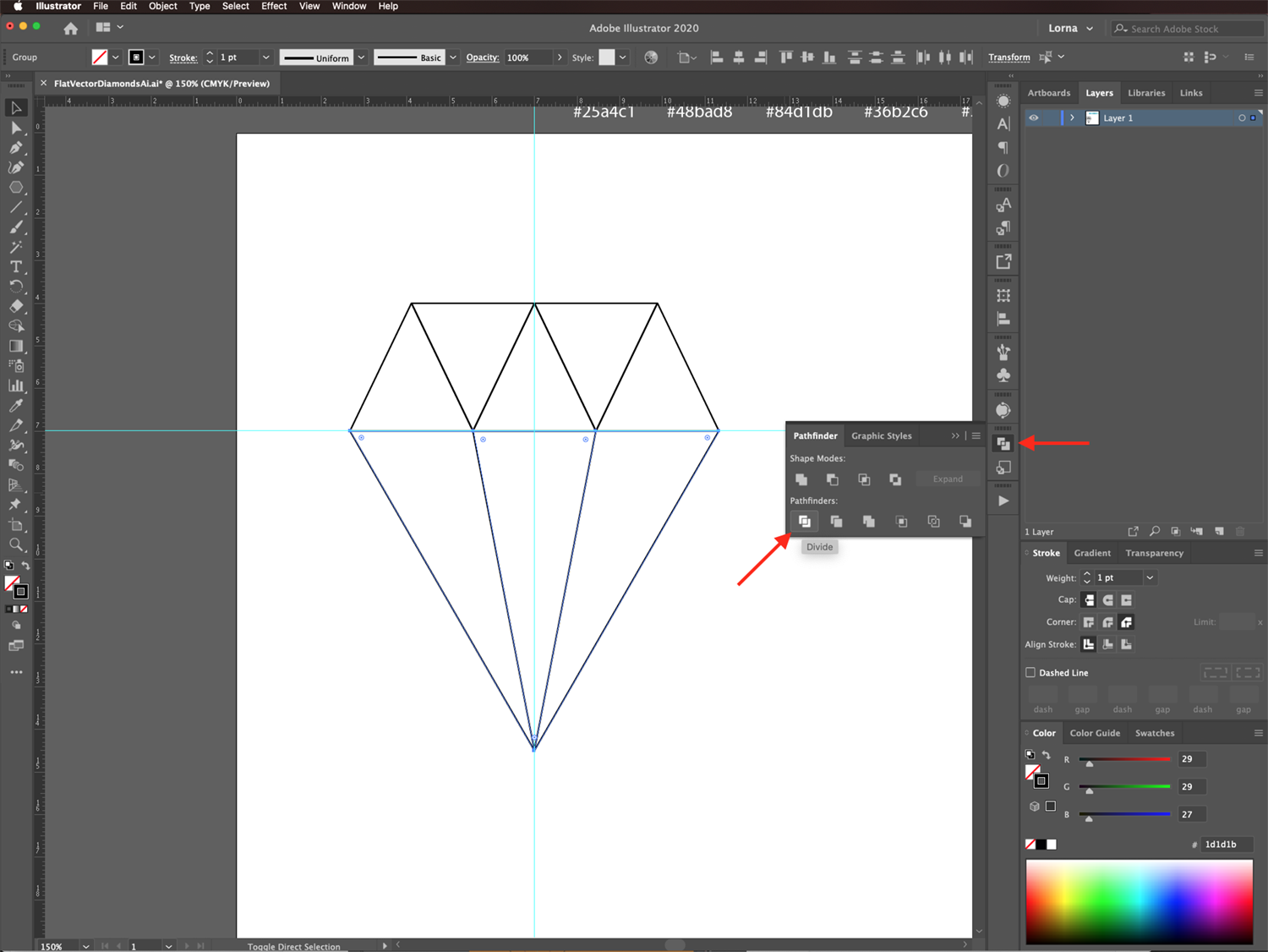
Task: Switch to the Libraries tab
Action: click(x=1146, y=93)
